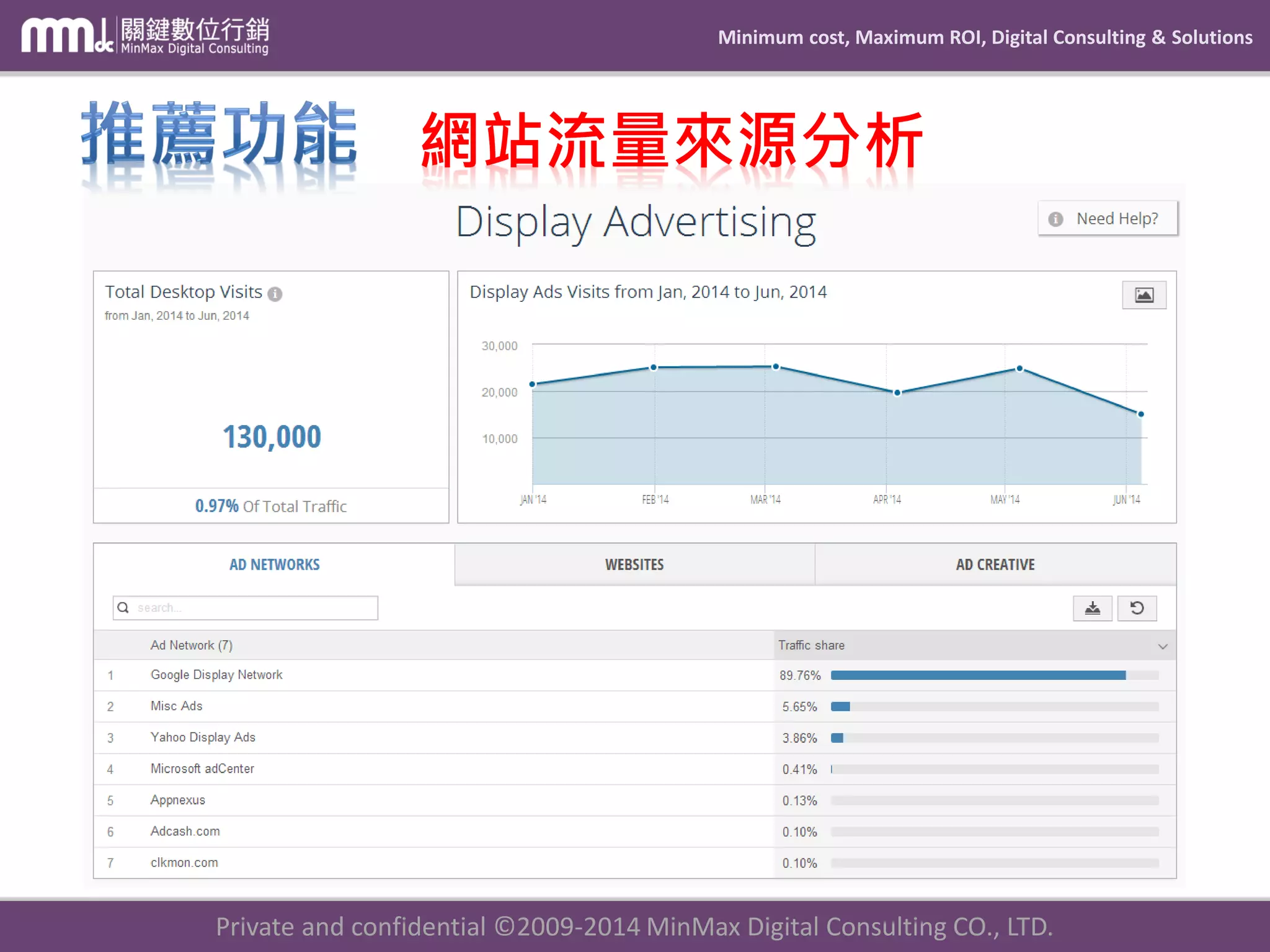Sort by Traffic share chevron

click(x=1163, y=646)
